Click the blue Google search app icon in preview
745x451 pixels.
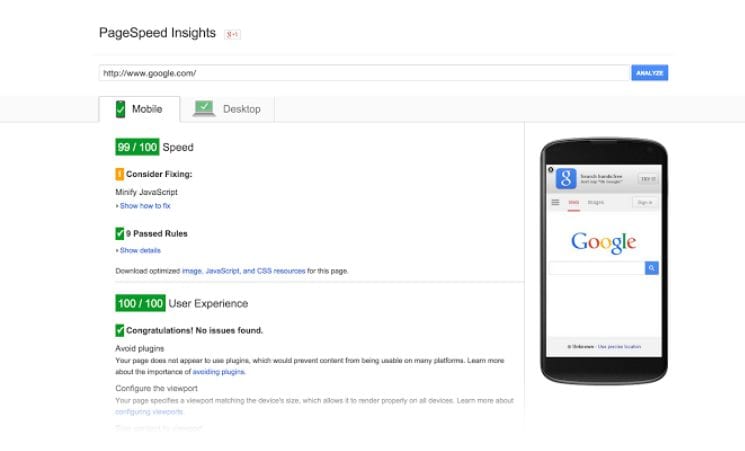566,179
